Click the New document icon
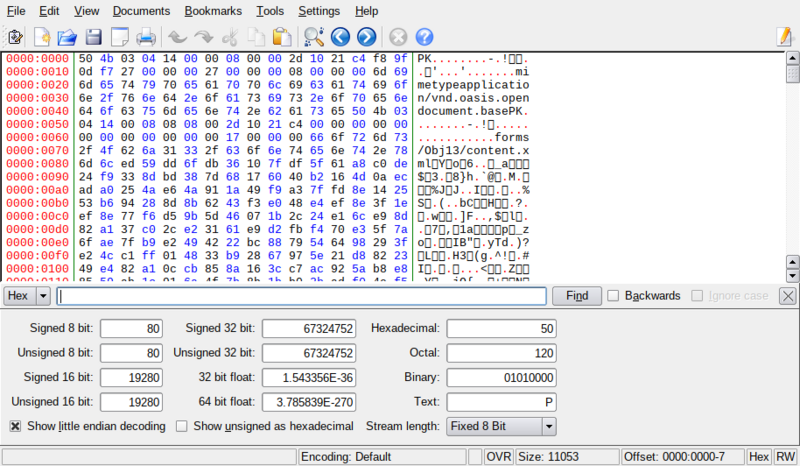 click(42, 37)
